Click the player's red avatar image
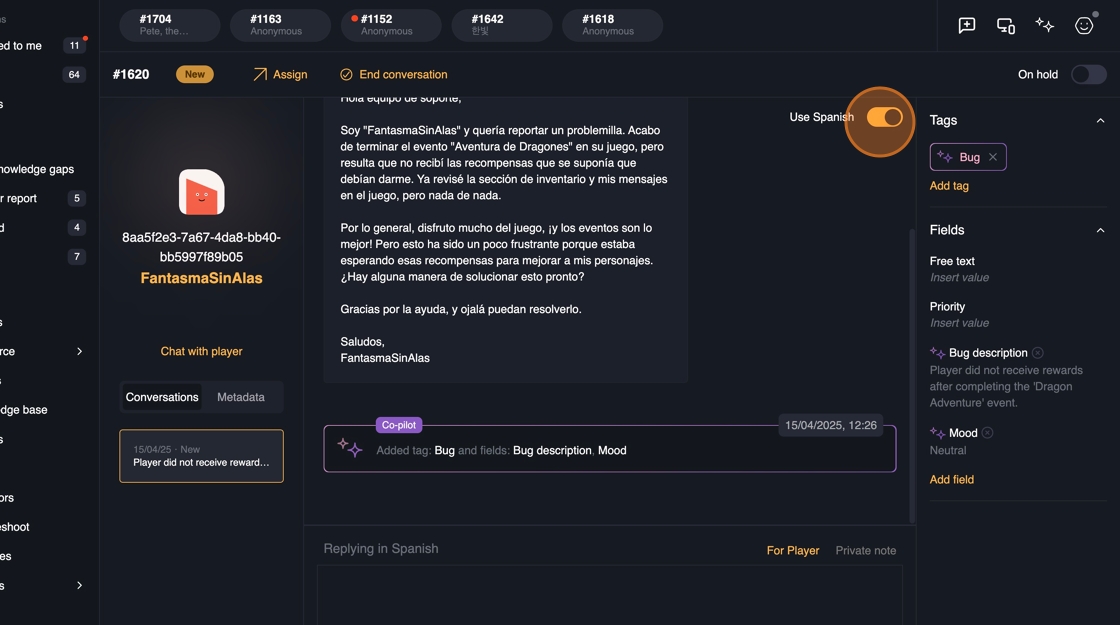This screenshot has height=625, width=1120. point(201,192)
